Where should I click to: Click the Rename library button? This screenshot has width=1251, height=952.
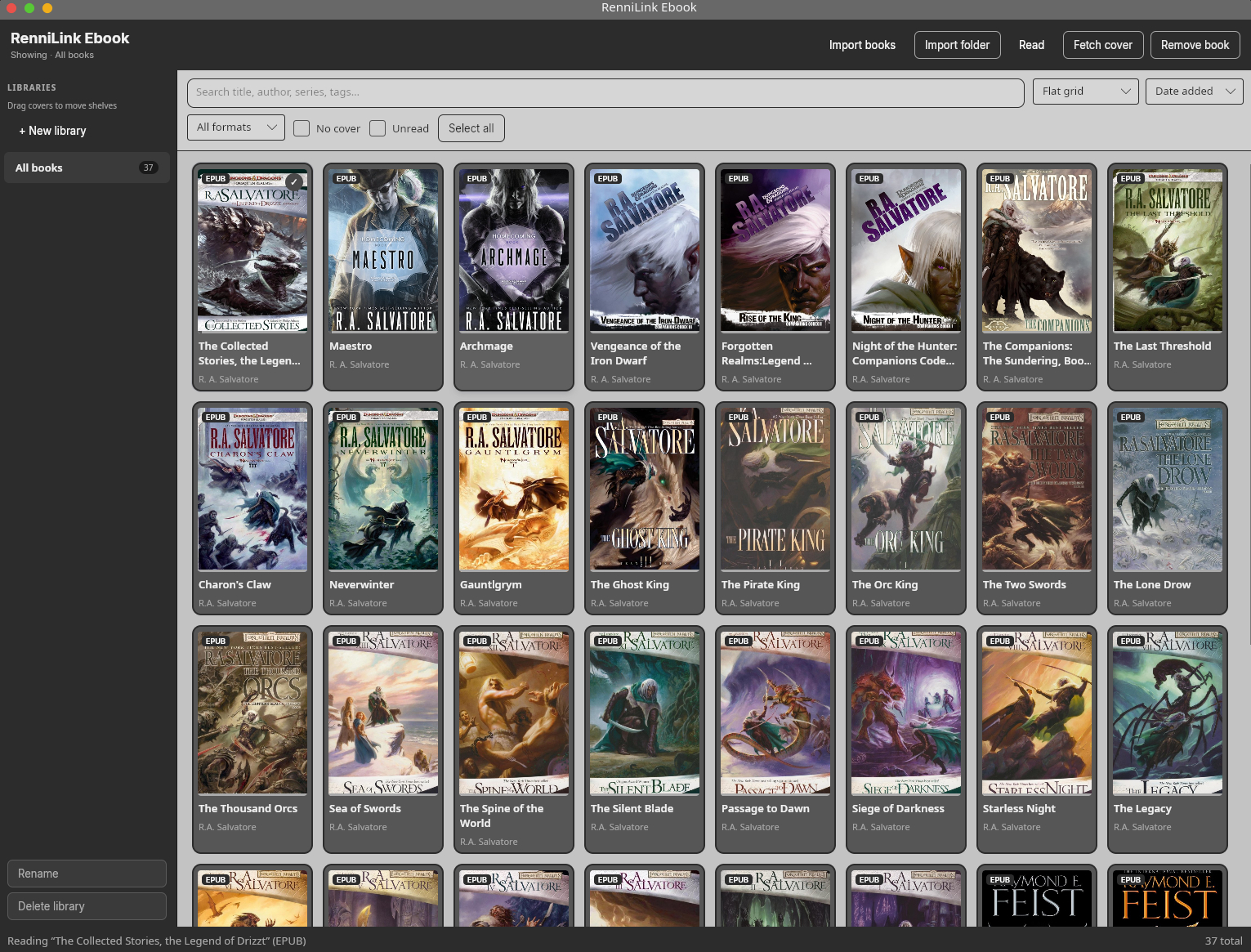click(87, 874)
